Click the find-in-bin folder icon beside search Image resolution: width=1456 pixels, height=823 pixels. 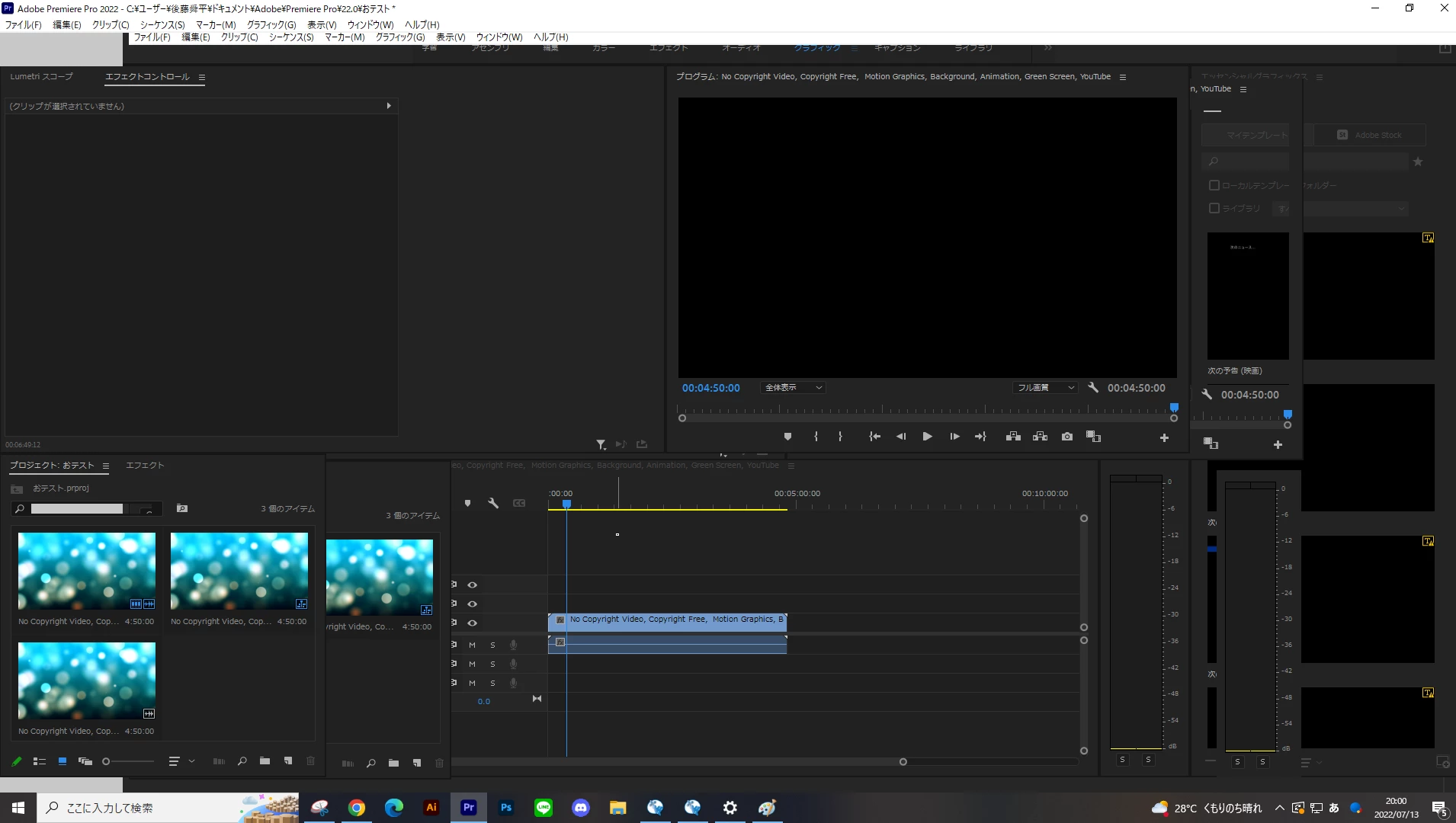pyautogui.click(x=182, y=508)
